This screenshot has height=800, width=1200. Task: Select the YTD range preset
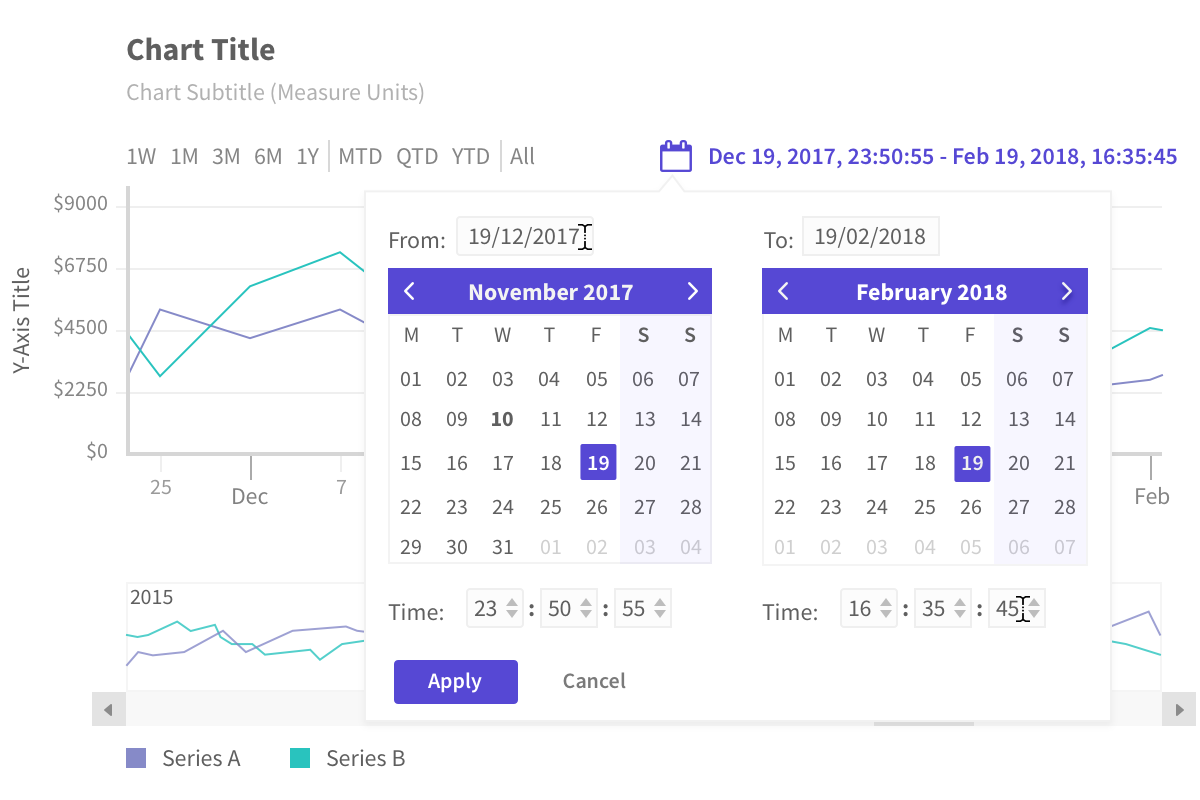470,157
